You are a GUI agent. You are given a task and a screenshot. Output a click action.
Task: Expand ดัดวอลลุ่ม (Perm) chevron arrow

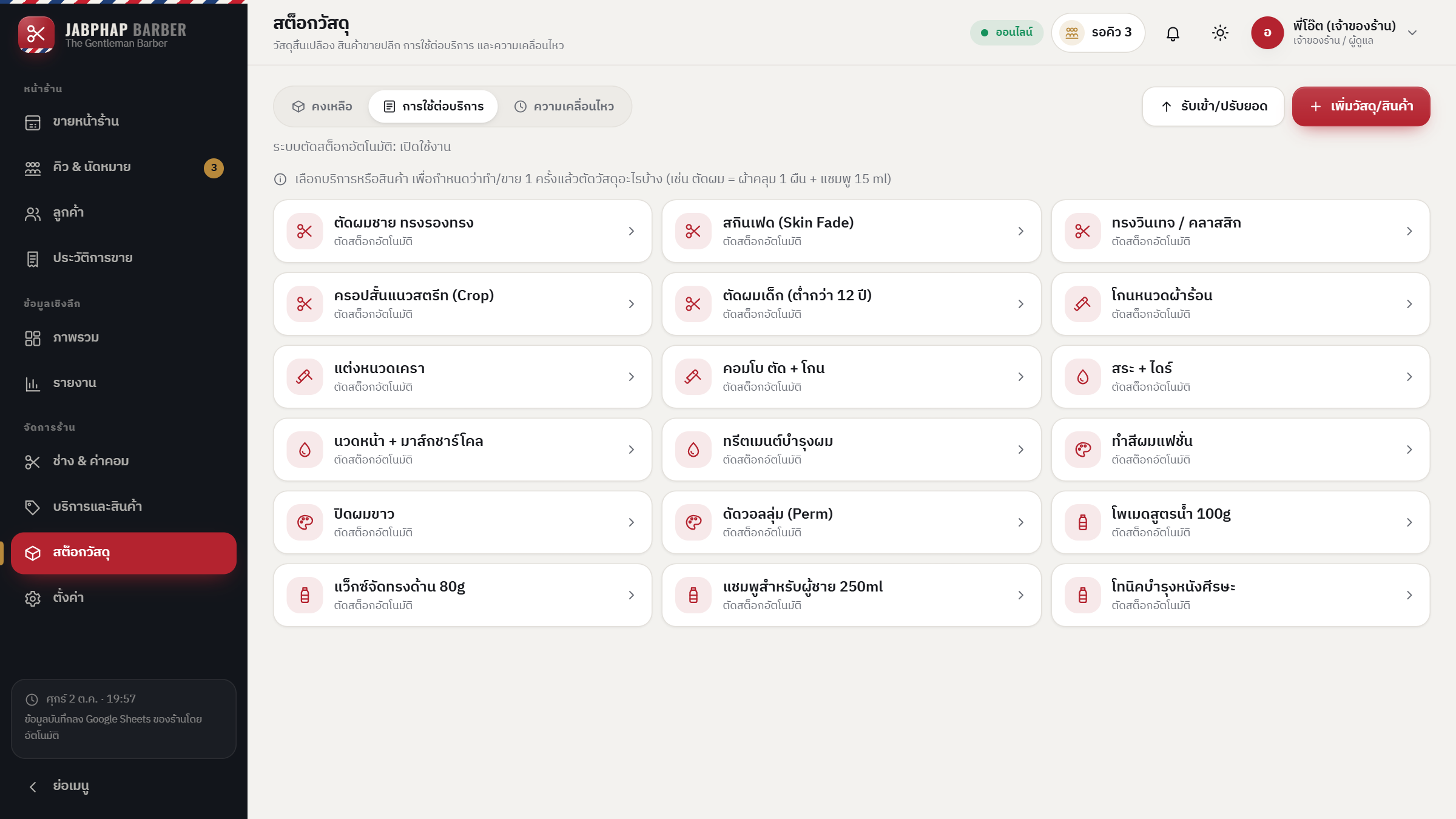coord(1021,522)
